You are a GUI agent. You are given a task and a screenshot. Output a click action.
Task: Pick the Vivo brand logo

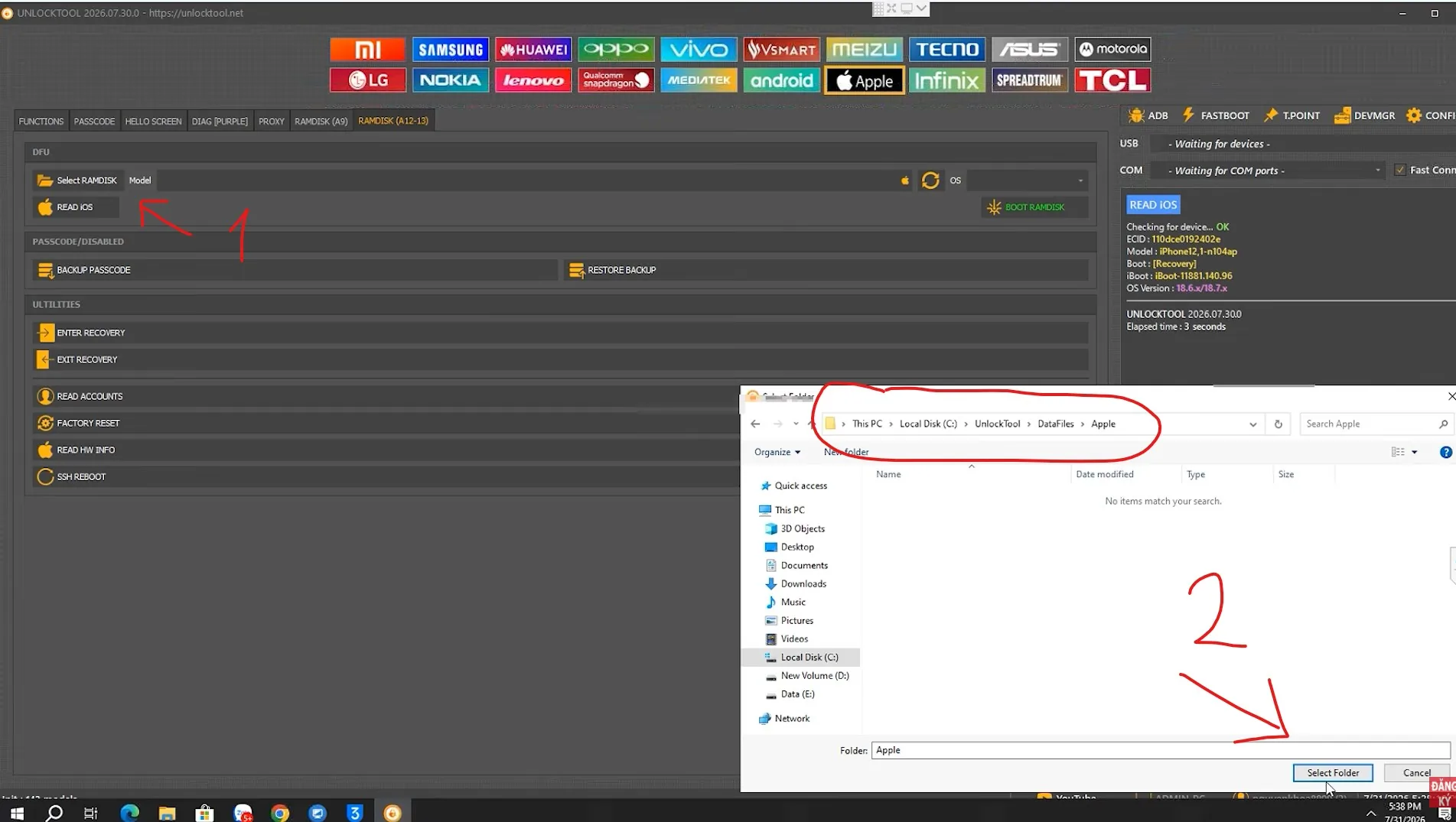tap(699, 50)
